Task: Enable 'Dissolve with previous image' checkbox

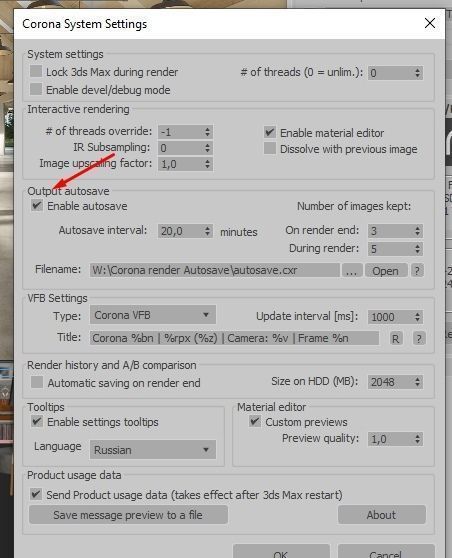Action: click(x=270, y=148)
